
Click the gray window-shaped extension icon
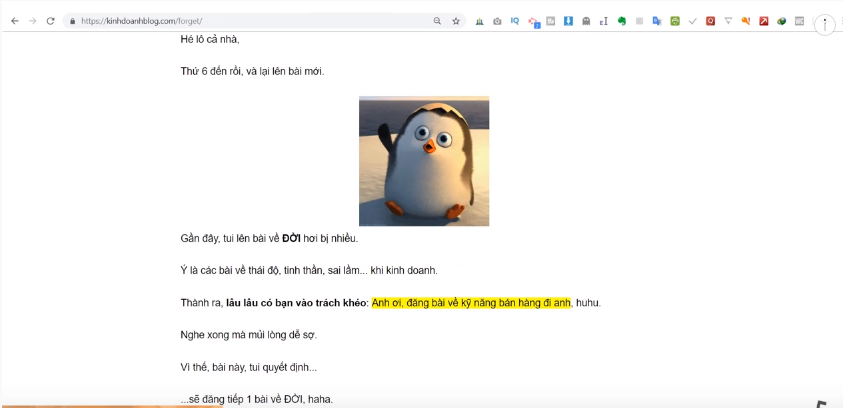pyautogui.click(x=799, y=21)
